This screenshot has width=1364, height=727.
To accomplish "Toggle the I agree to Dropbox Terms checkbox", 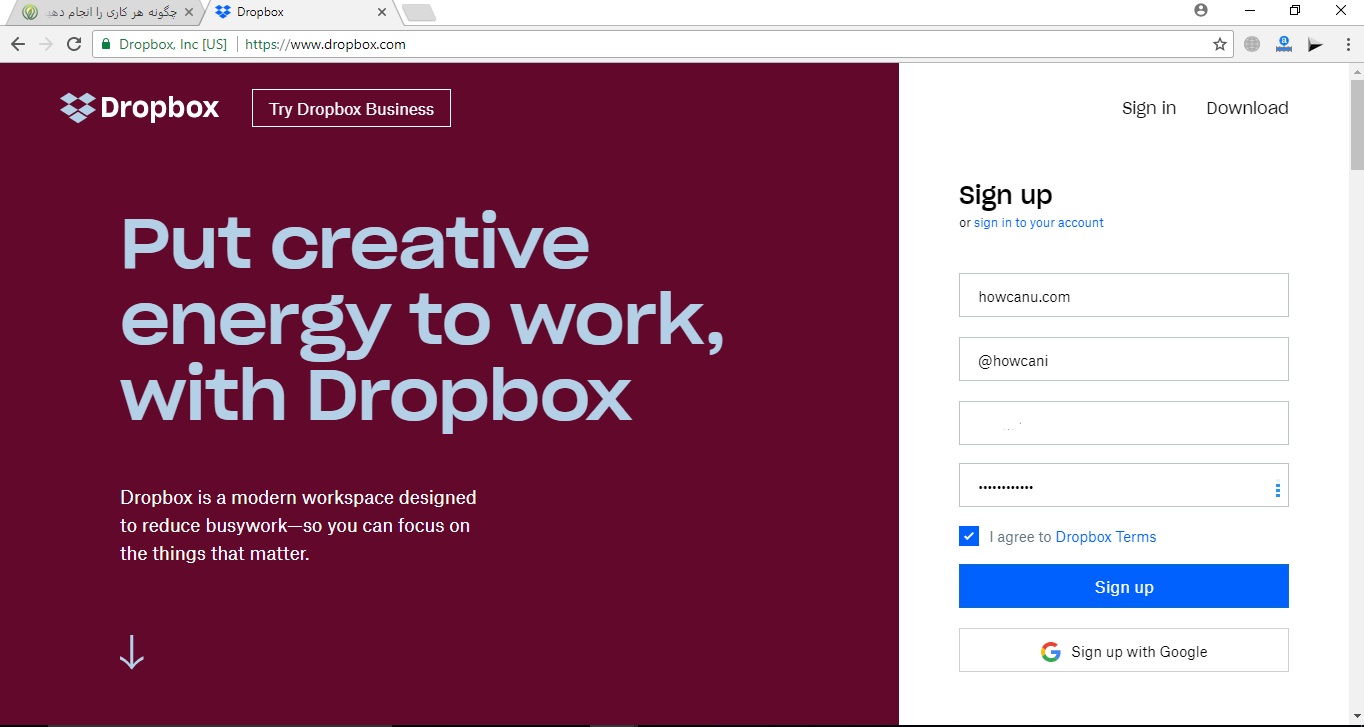I will [969, 536].
